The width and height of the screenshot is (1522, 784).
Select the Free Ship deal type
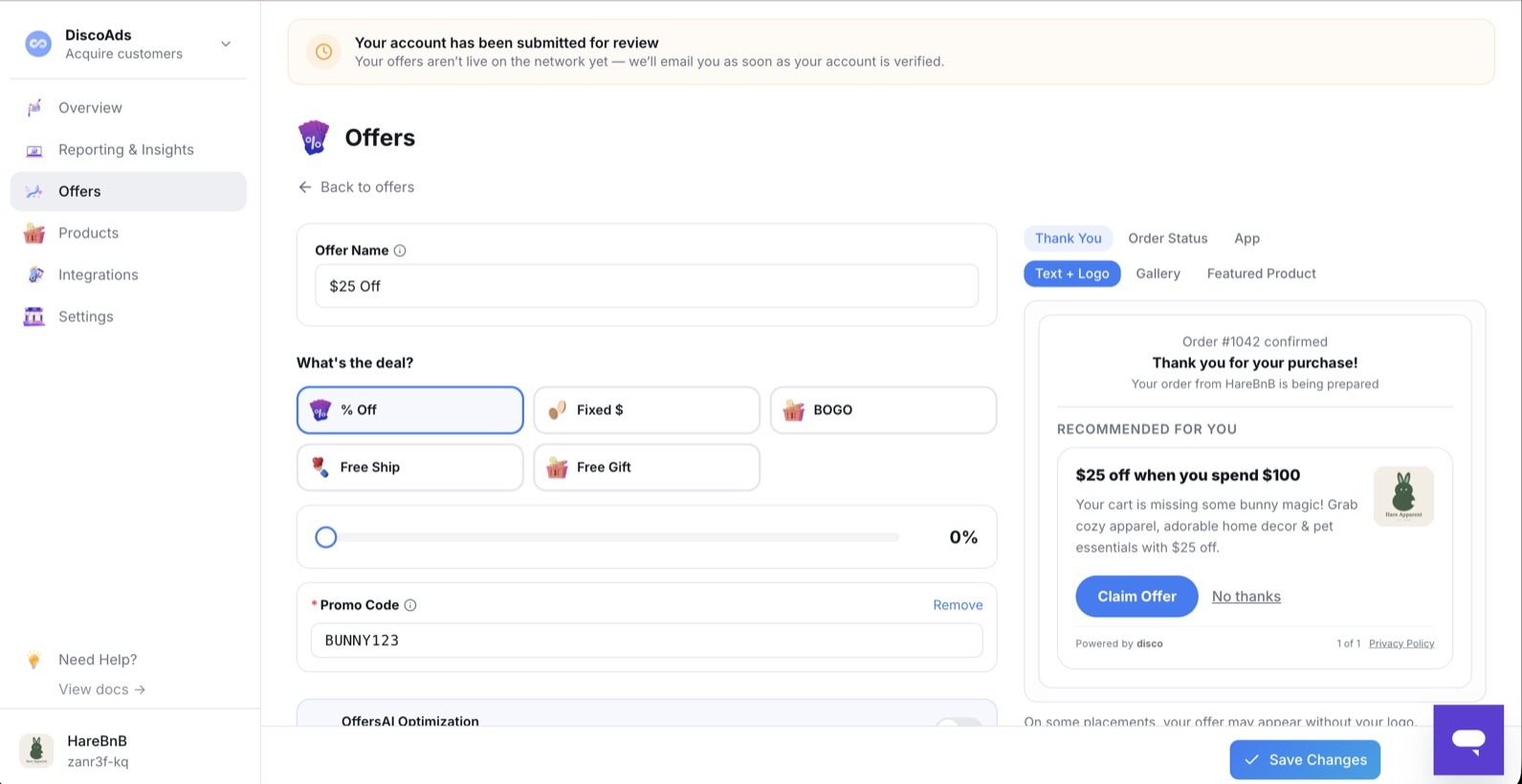pyautogui.click(x=409, y=468)
